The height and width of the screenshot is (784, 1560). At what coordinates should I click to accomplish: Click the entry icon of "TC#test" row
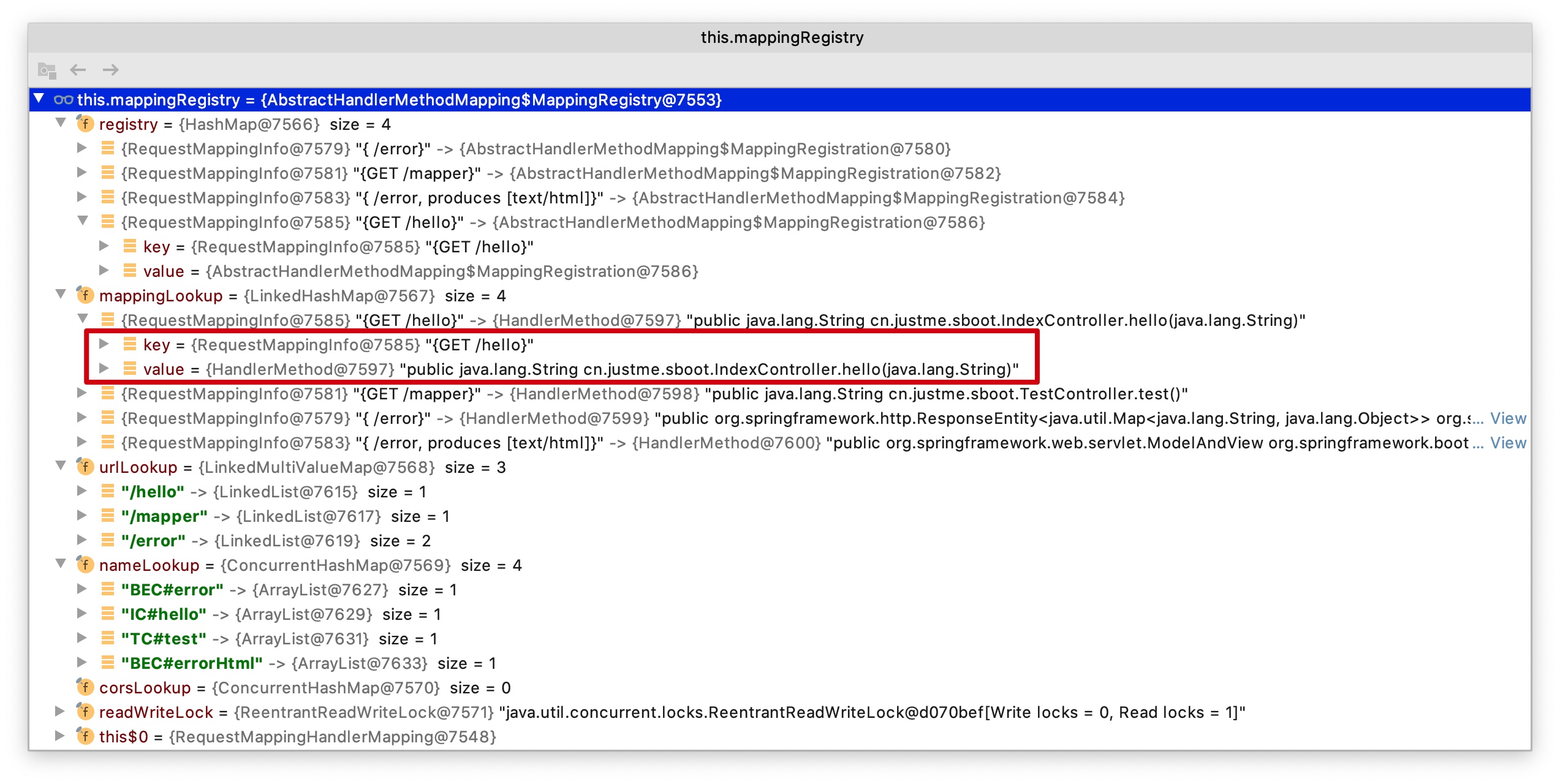108,638
